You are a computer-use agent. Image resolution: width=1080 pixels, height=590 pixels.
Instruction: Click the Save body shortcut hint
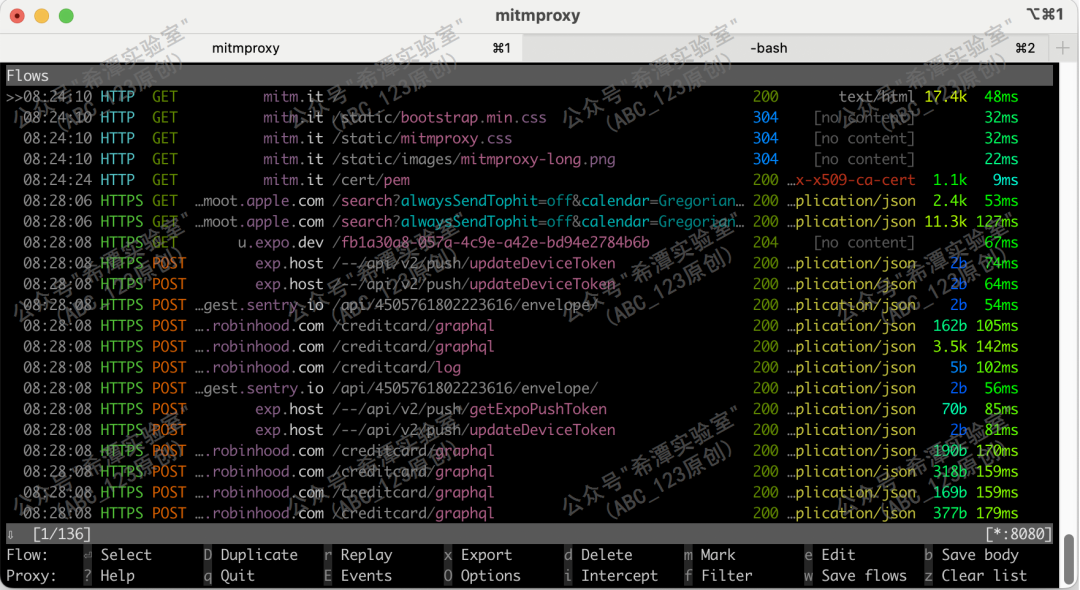coord(979,555)
